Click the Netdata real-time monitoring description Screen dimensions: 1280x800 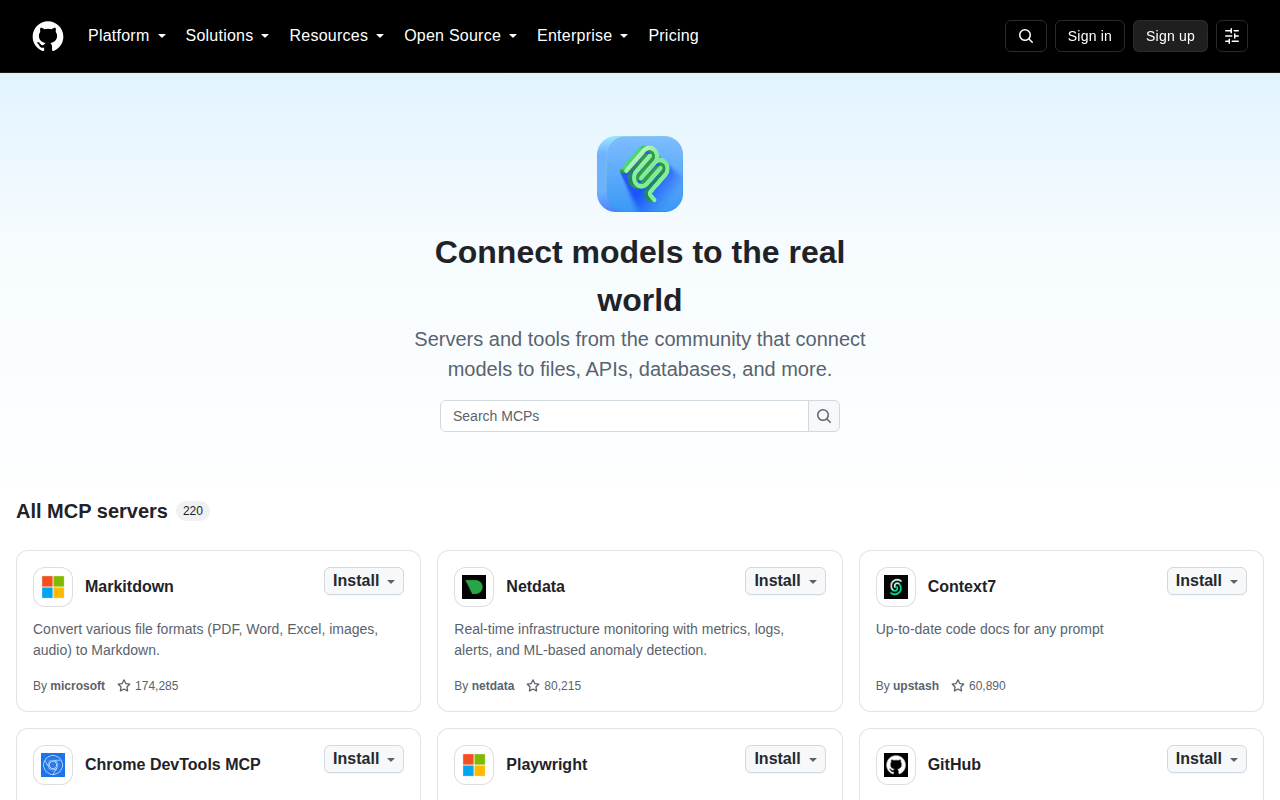[619, 640]
